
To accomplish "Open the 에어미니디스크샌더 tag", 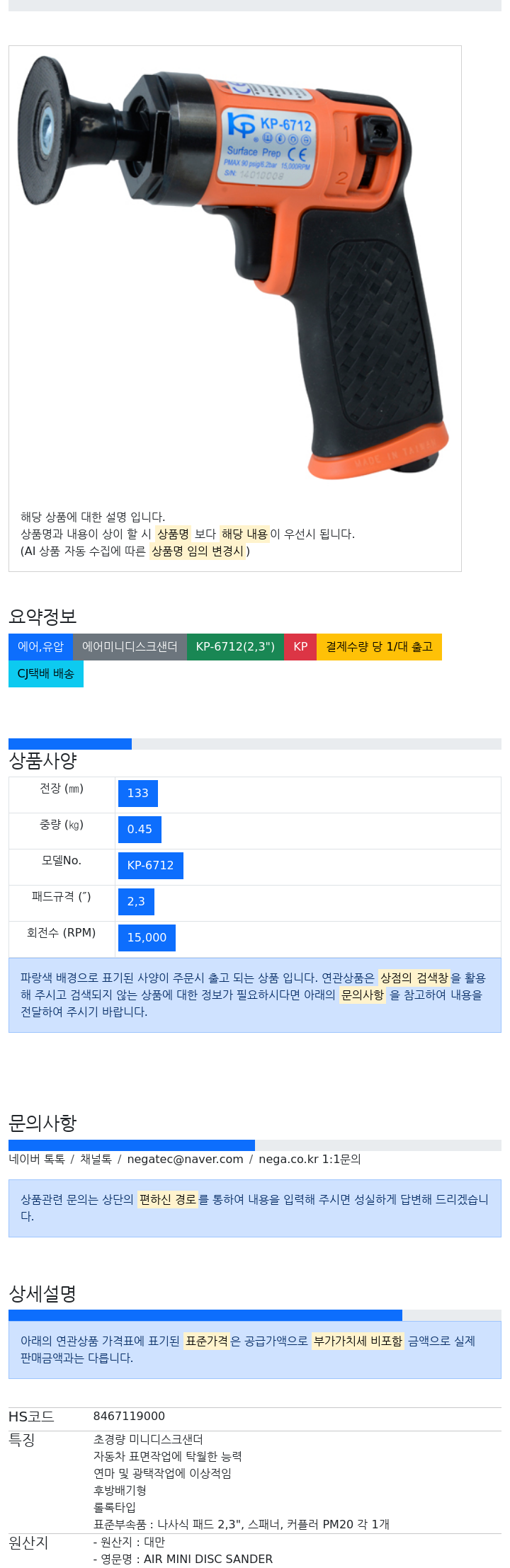I will [130, 647].
